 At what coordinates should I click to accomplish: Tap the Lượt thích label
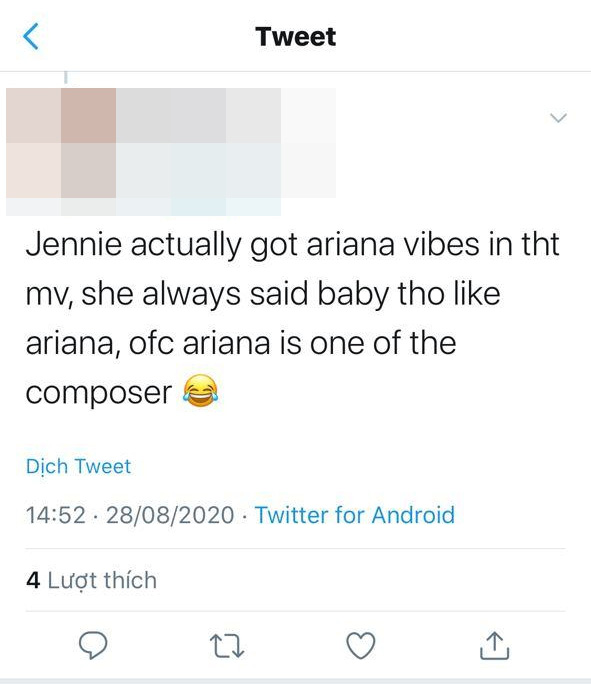tap(102, 580)
